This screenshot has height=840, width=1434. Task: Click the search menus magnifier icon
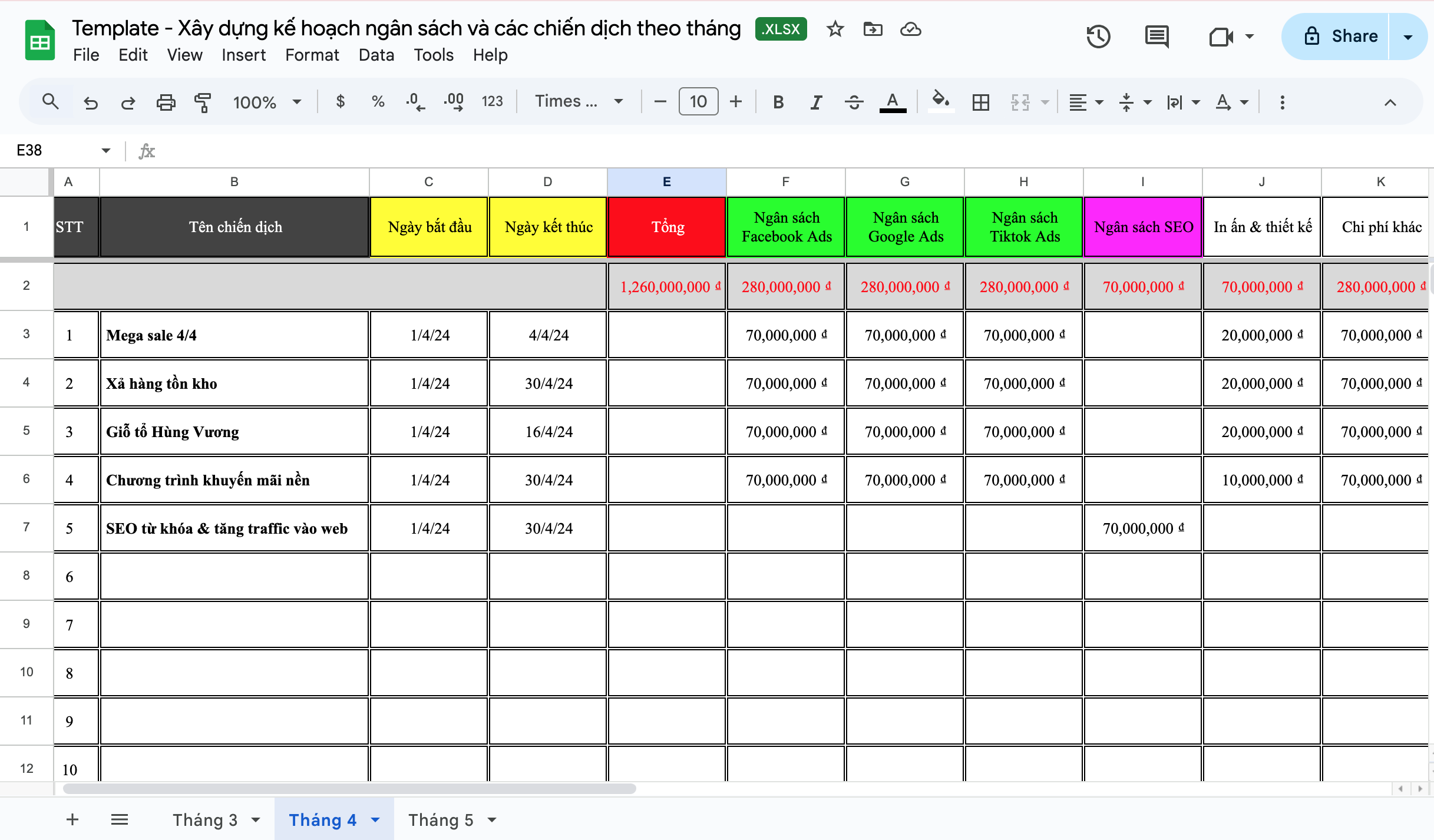[51, 102]
